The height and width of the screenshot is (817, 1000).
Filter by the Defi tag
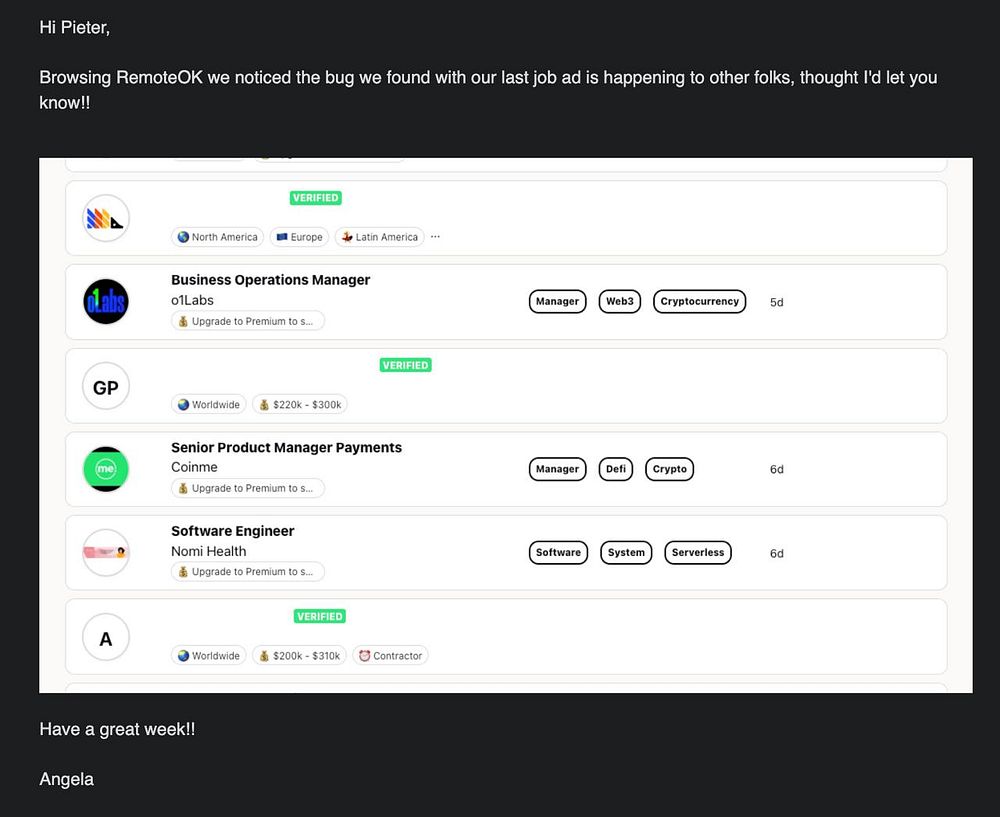tap(615, 469)
